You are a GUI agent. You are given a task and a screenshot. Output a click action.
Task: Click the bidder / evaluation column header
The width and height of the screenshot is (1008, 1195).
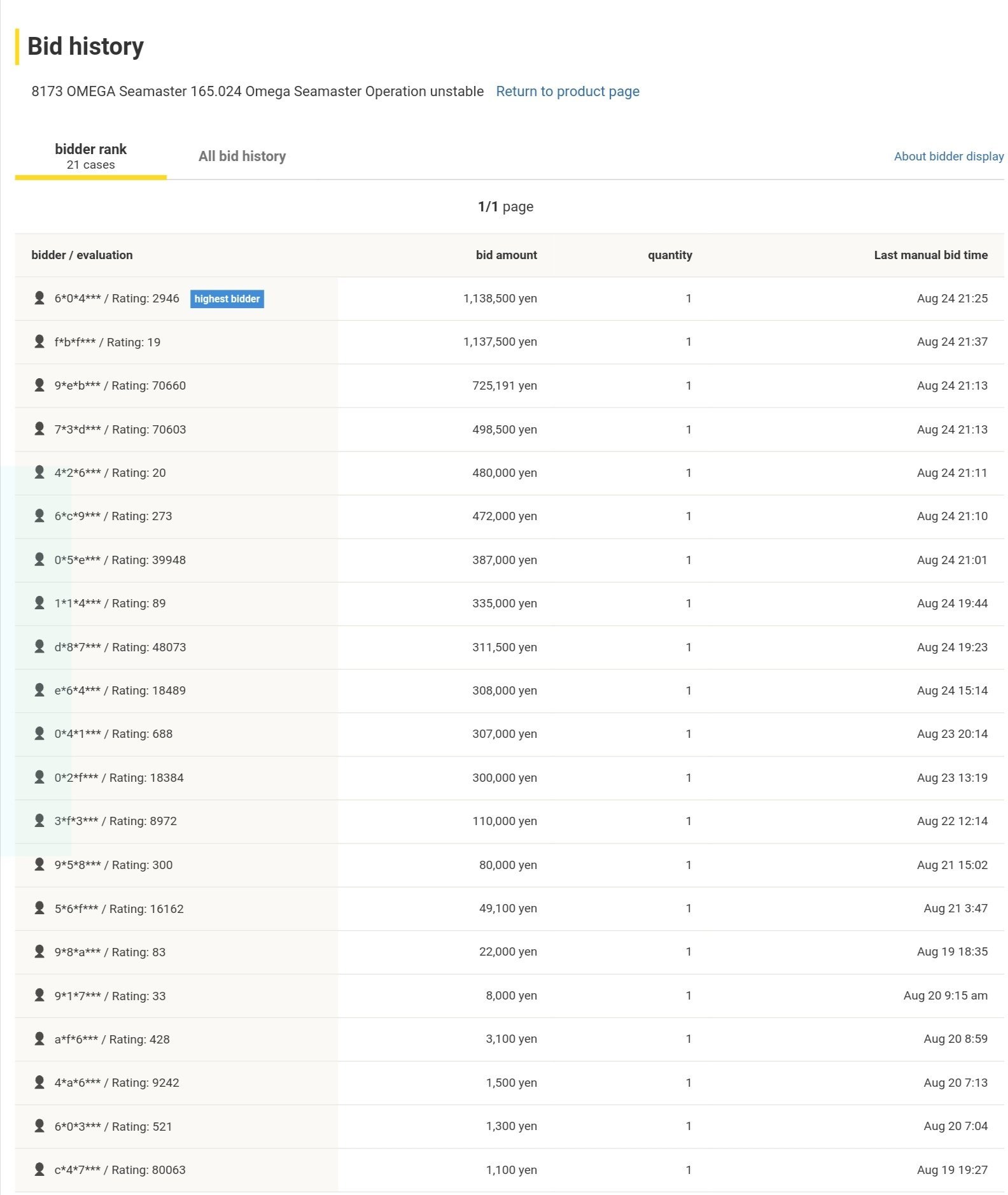point(82,255)
